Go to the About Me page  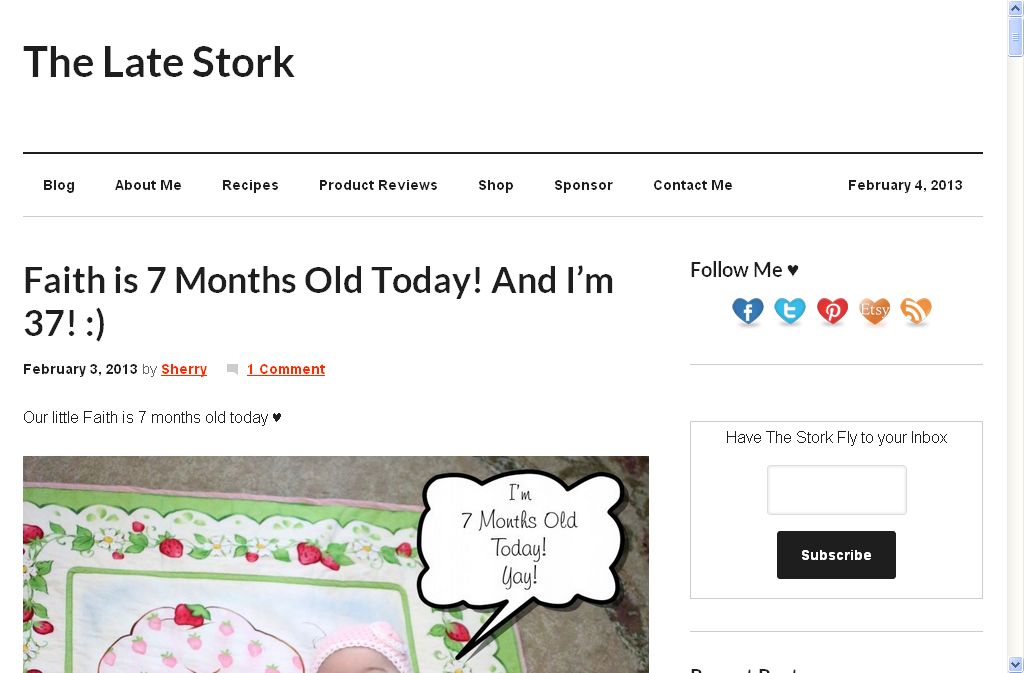coord(148,185)
